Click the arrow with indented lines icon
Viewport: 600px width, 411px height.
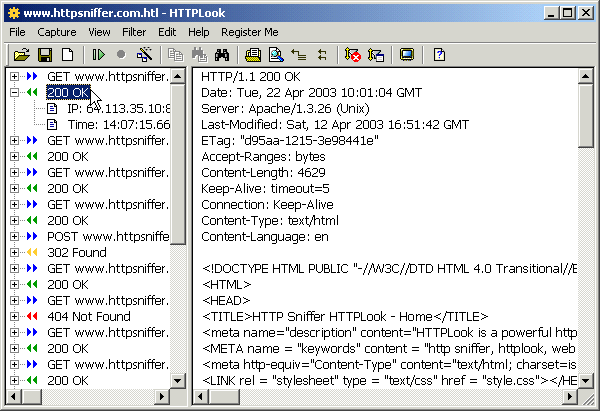[x=298, y=55]
